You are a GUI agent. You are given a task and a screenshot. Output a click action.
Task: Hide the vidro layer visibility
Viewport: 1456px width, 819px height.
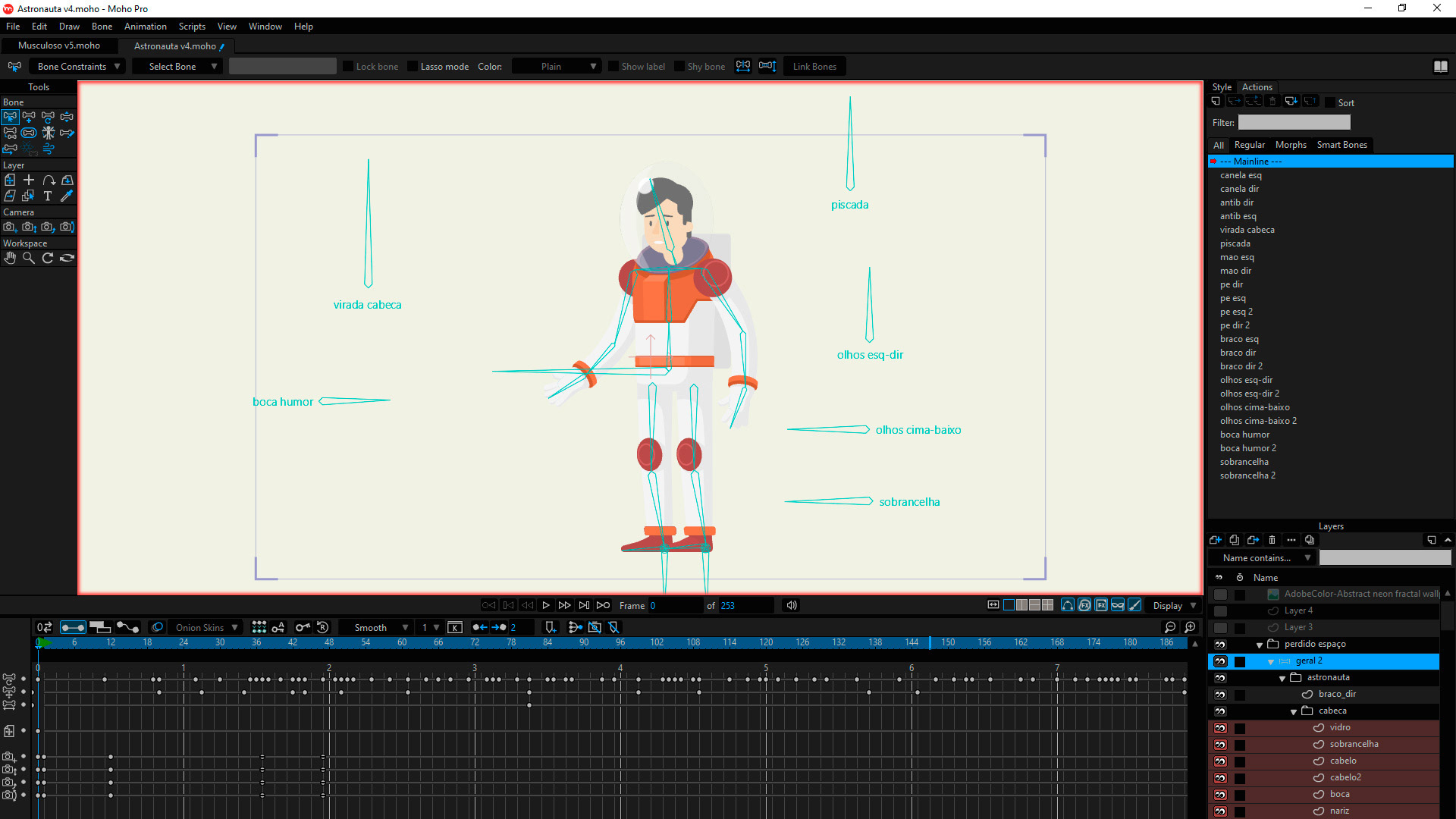pos(1219,728)
